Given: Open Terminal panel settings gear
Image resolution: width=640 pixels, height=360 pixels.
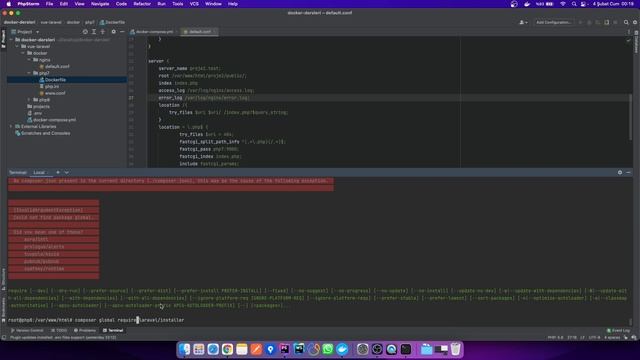Looking at the screenshot, I should tap(620, 172).
